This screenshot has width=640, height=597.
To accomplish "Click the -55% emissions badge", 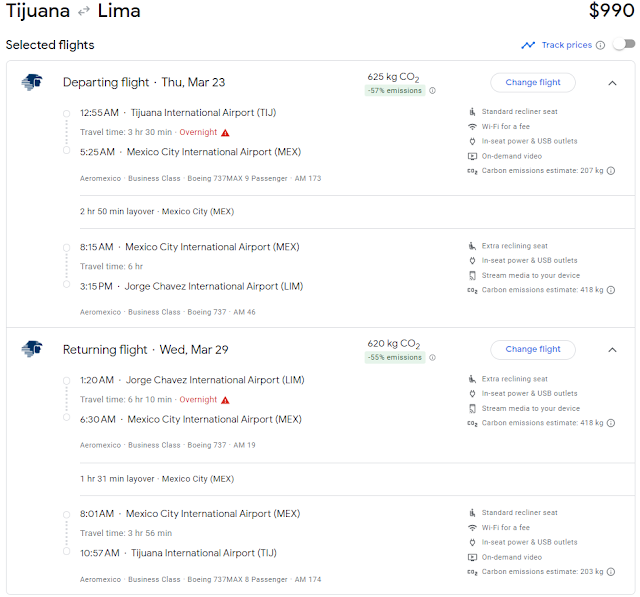I will coord(395,357).
